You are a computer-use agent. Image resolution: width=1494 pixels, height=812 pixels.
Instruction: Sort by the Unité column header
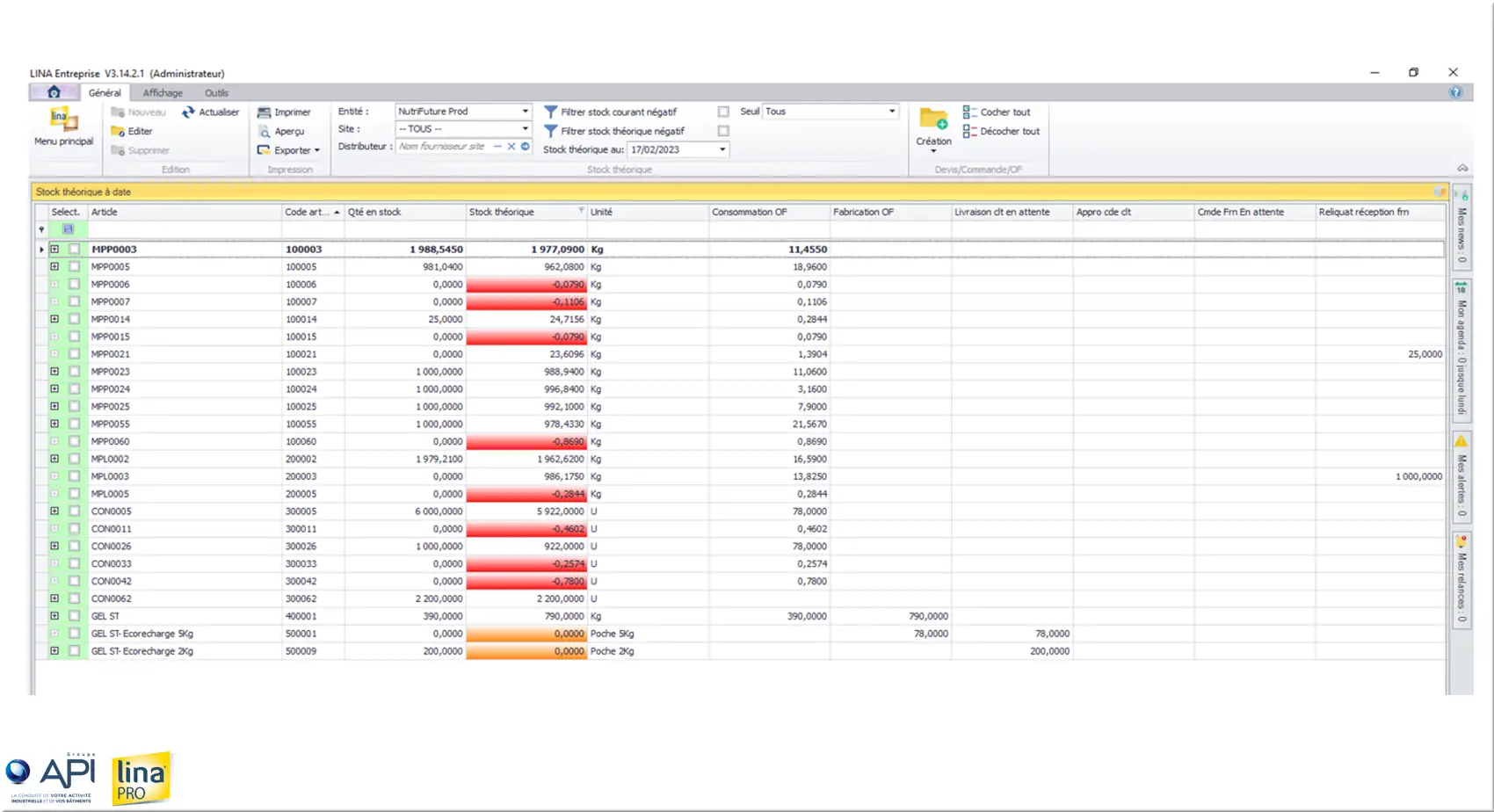tap(648, 212)
